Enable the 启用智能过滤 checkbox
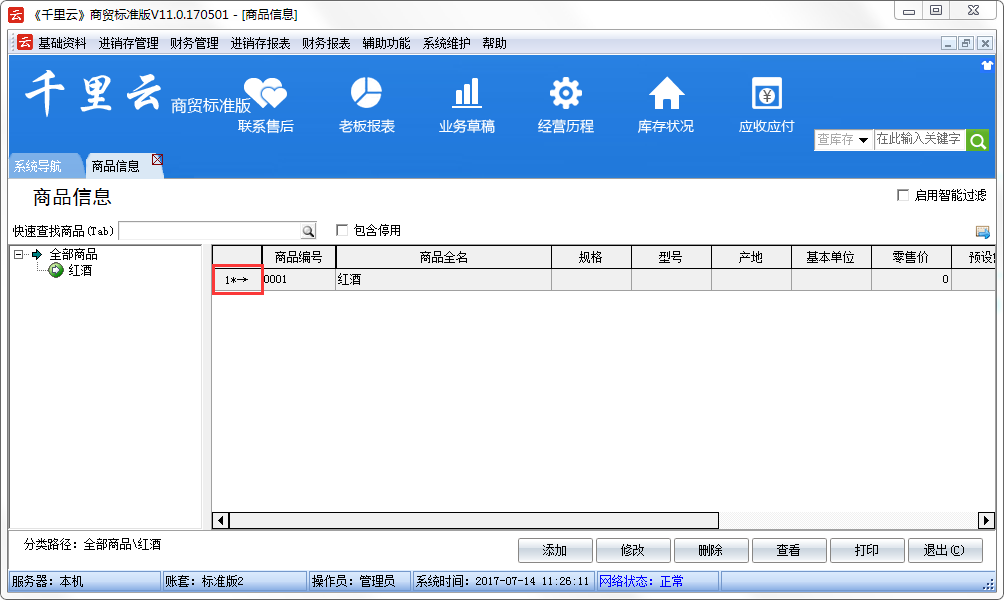Viewport: 1004px width, 600px height. [x=903, y=196]
